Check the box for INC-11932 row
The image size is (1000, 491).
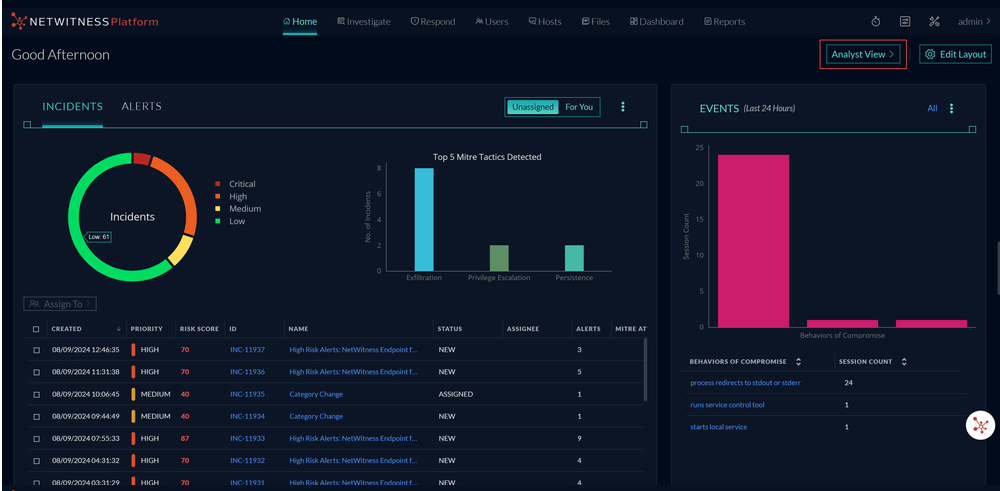[36, 460]
